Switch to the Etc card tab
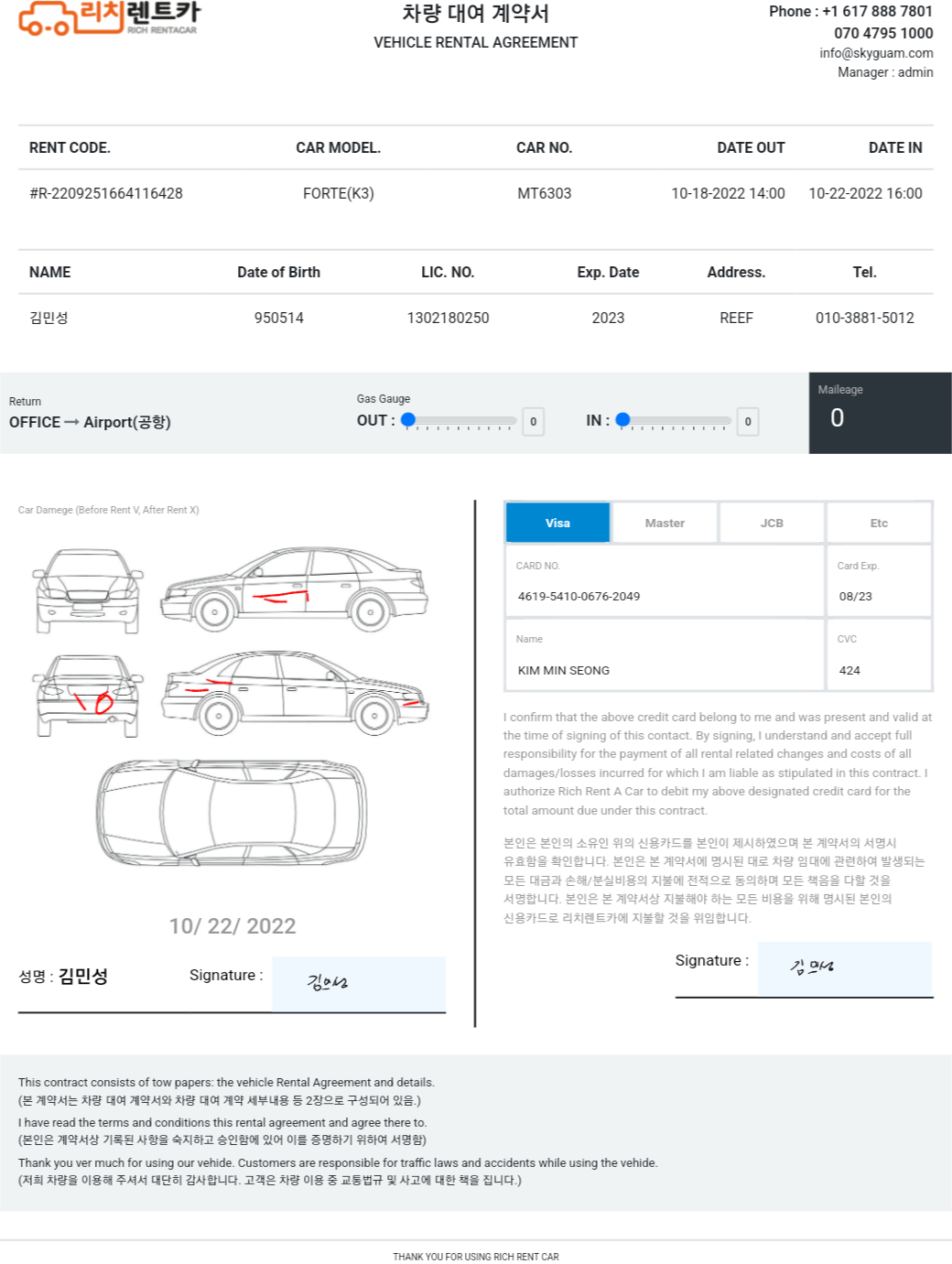 879,523
